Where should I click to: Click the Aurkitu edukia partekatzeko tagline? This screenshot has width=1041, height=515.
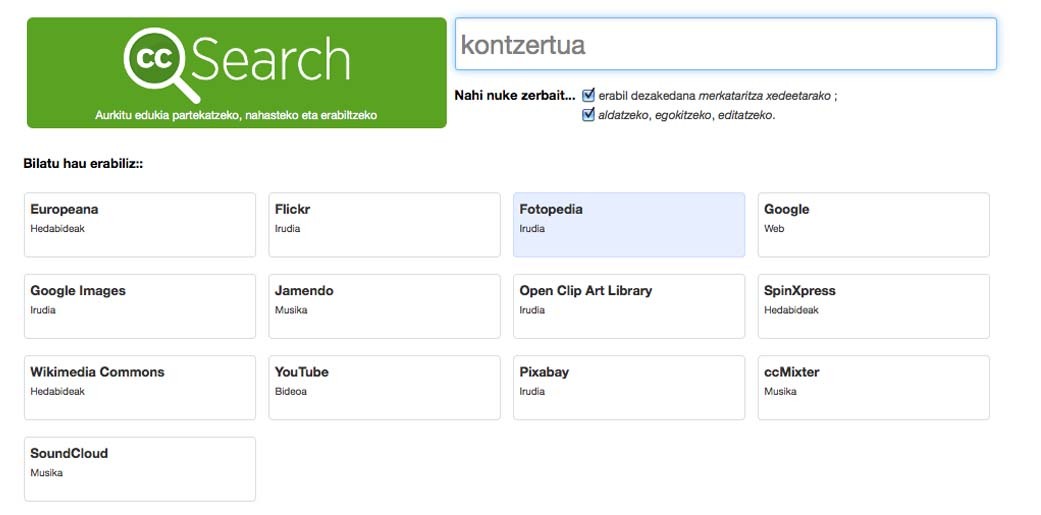point(236,115)
